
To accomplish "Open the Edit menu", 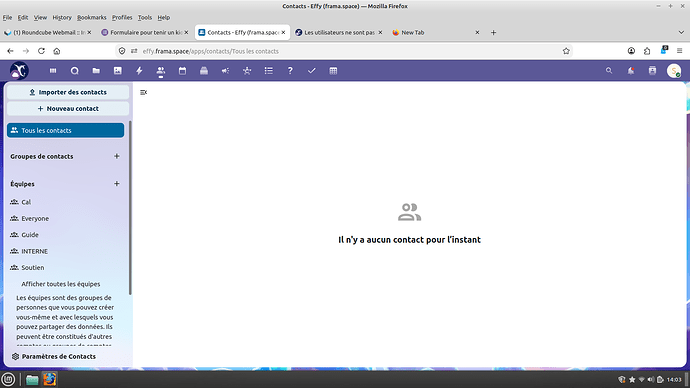I will coord(23,18).
